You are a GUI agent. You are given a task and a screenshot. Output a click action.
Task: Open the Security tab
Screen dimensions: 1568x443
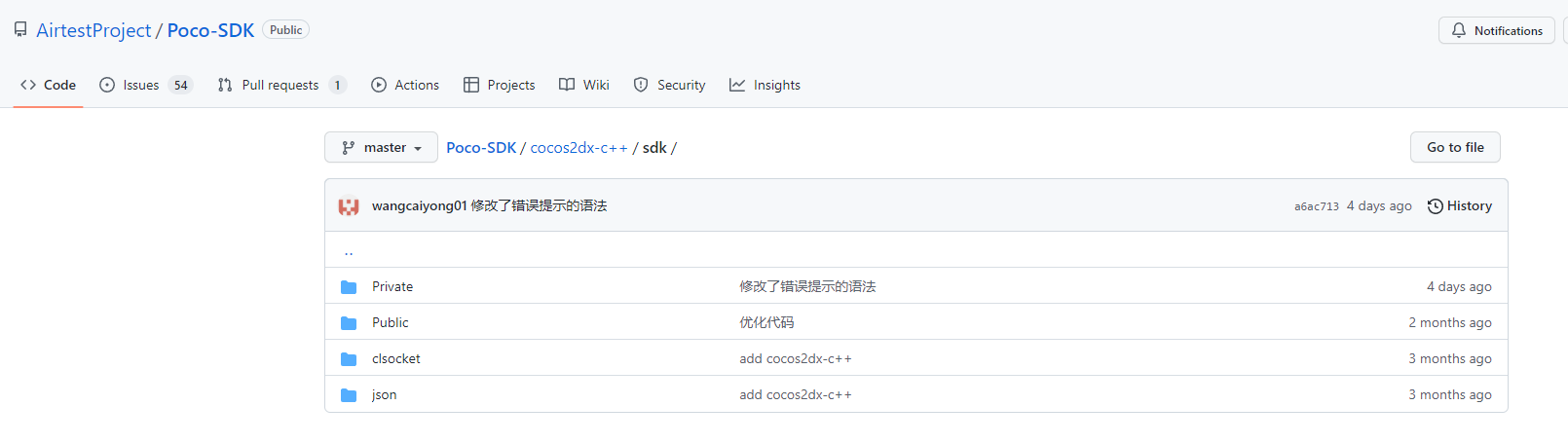tap(669, 85)
